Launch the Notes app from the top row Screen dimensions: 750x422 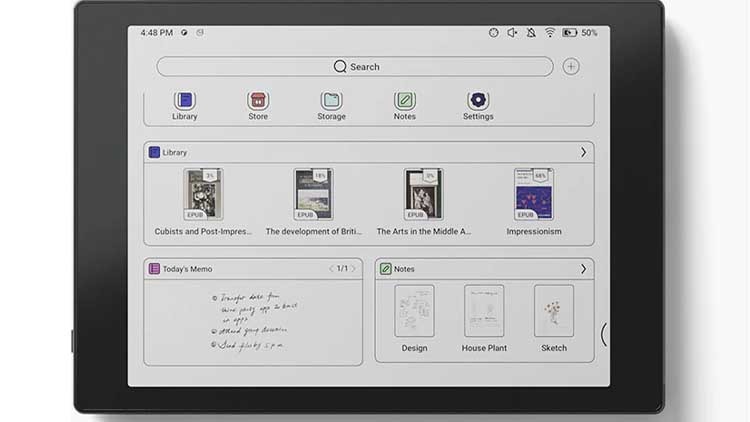coord(404,101)
